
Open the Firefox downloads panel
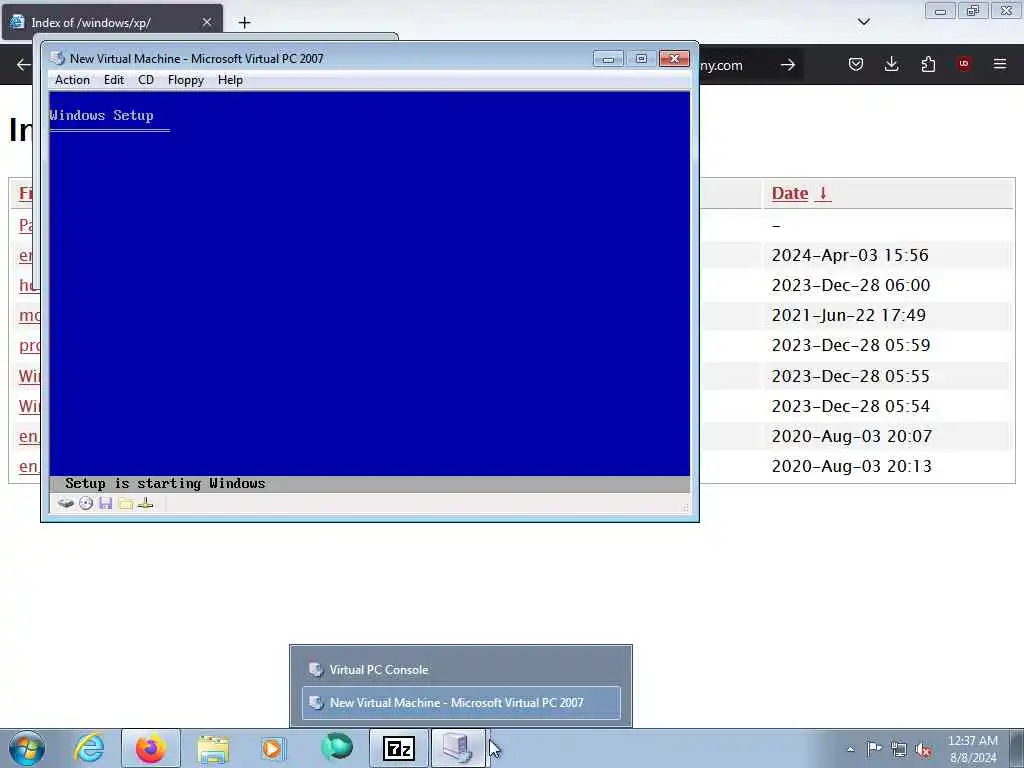coord(891,64)
